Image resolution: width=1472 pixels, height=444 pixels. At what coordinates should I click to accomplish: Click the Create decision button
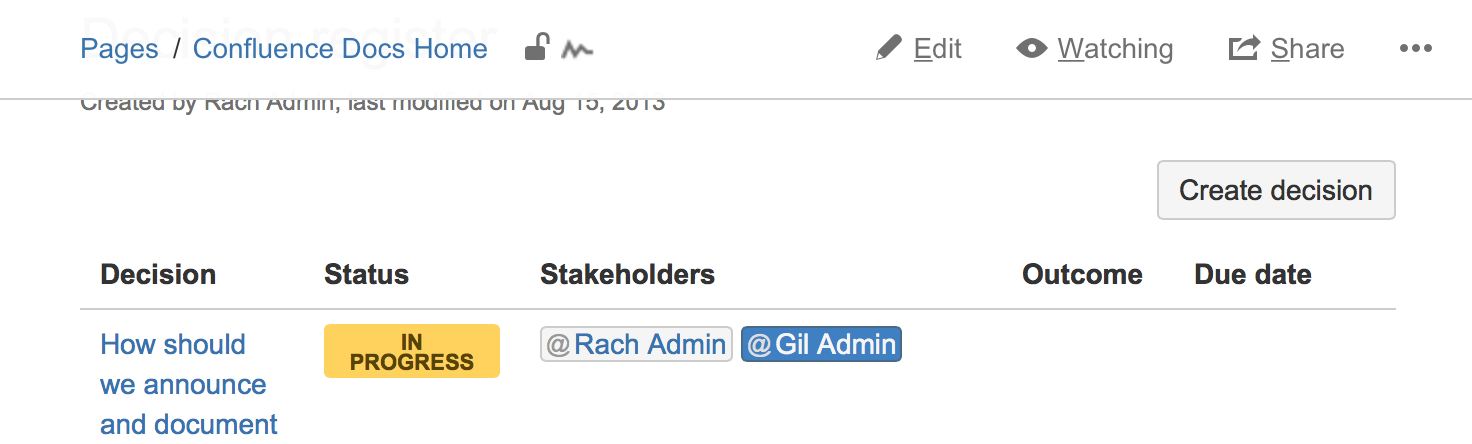tap(1276, 190)
